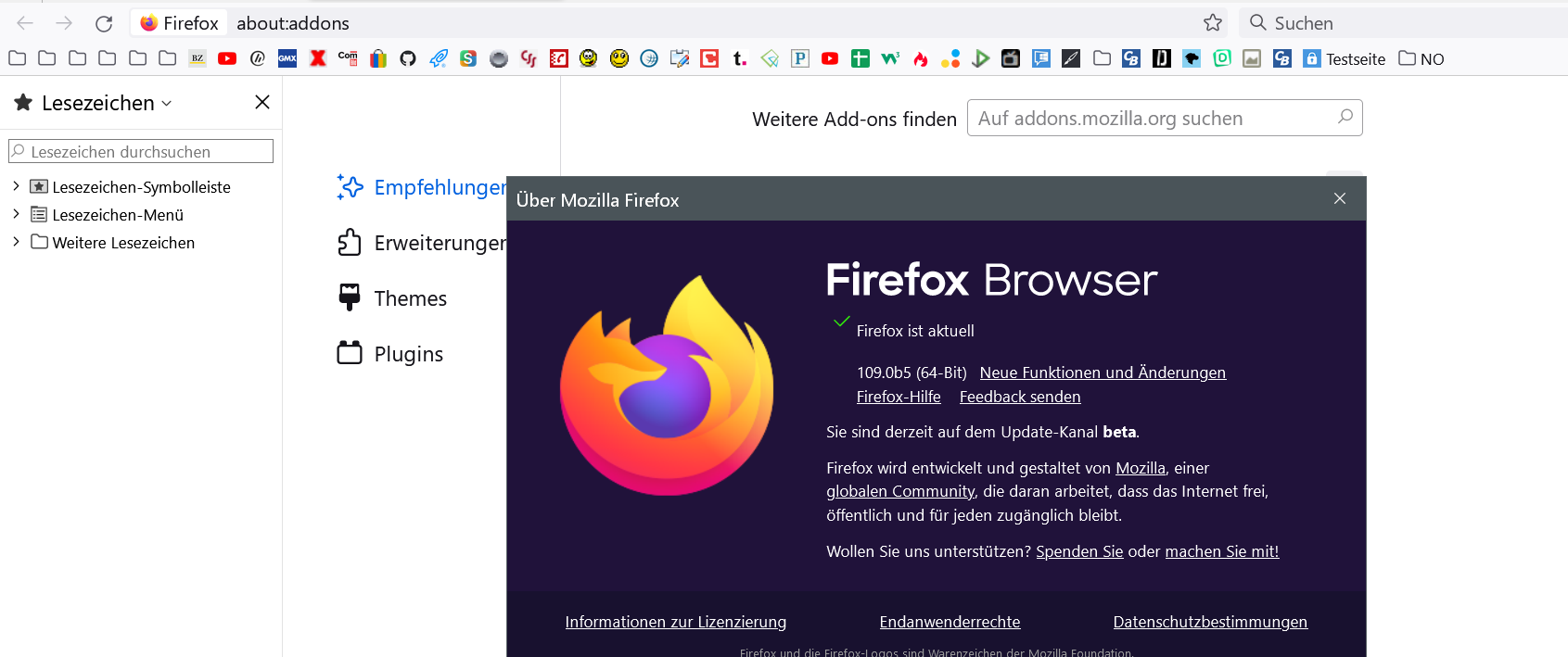Switch to the Erweiterungen category
This screenshot has height=657, width=1568.
422,243
